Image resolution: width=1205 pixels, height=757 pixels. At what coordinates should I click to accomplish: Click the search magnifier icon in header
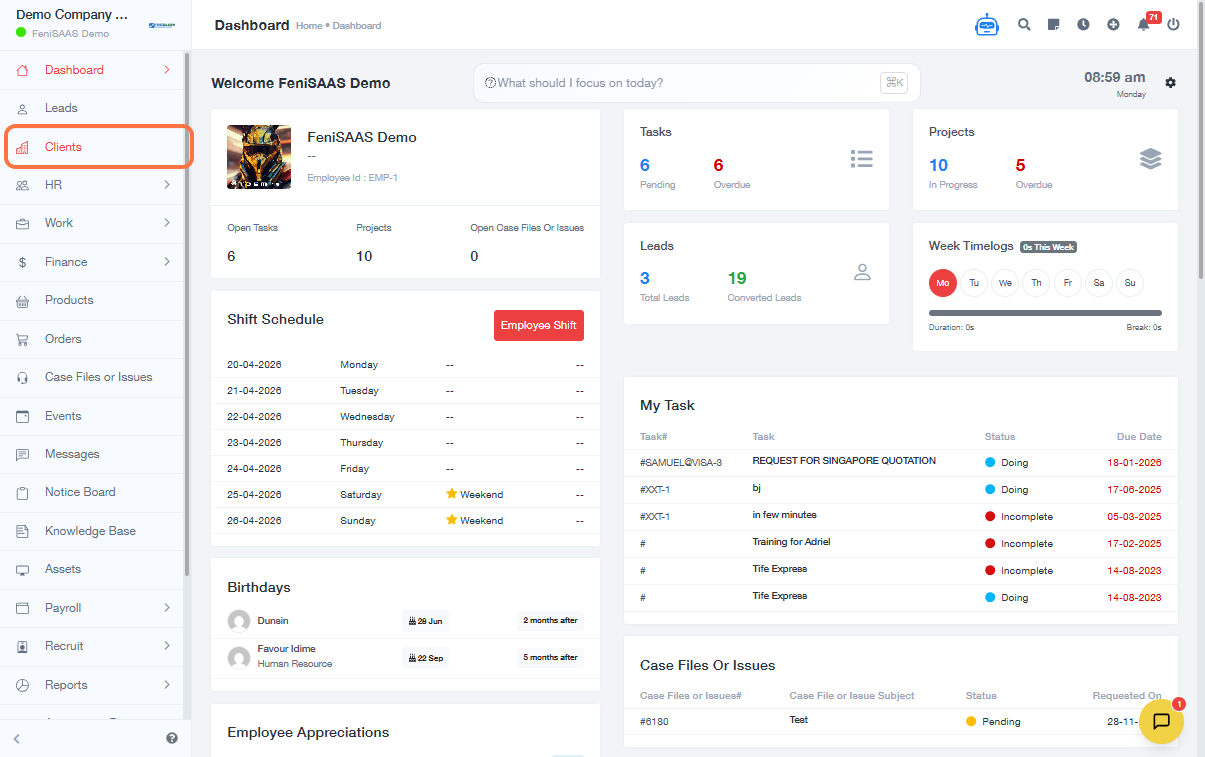[x=1024, y=25]
